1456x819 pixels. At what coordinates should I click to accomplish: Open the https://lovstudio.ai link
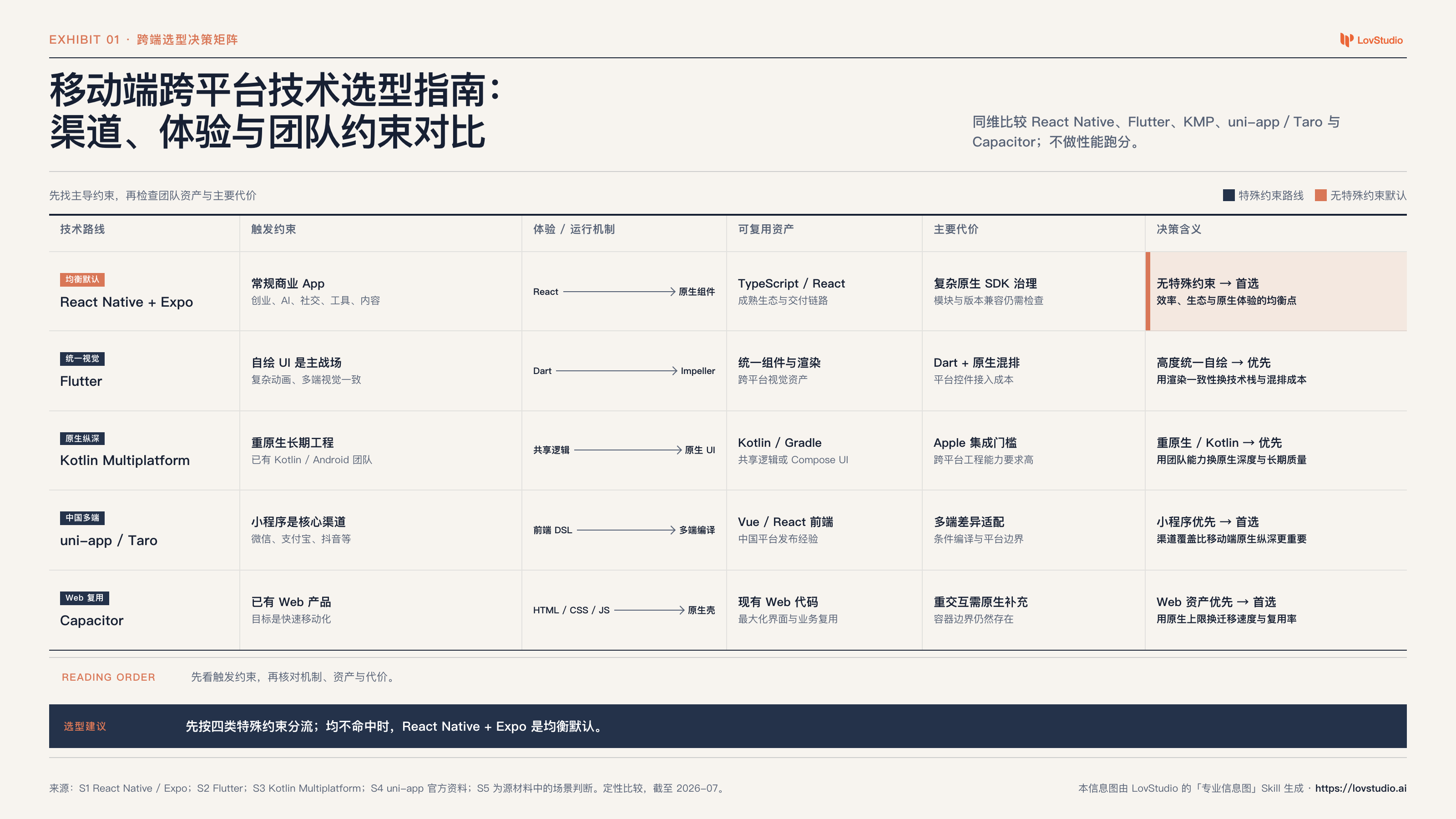pos(1360,788)
